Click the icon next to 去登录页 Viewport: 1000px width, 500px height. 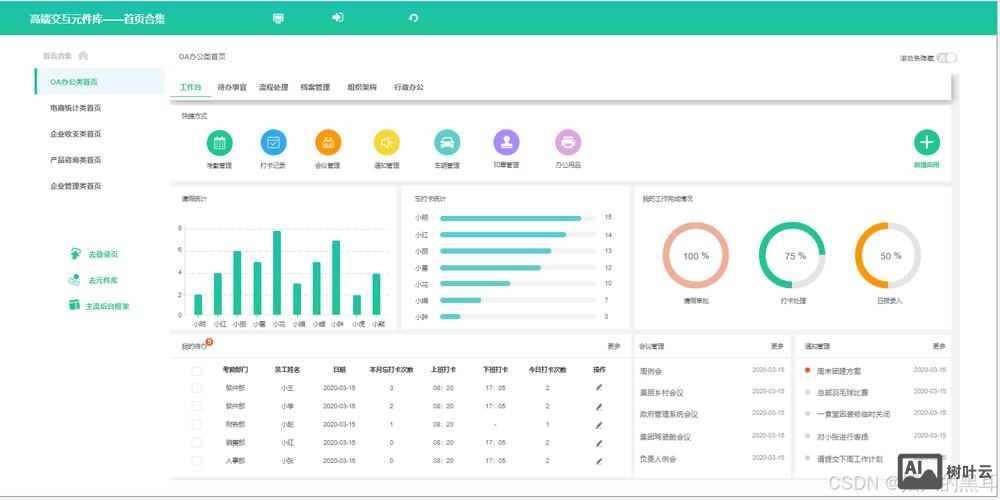pos(75,254)
